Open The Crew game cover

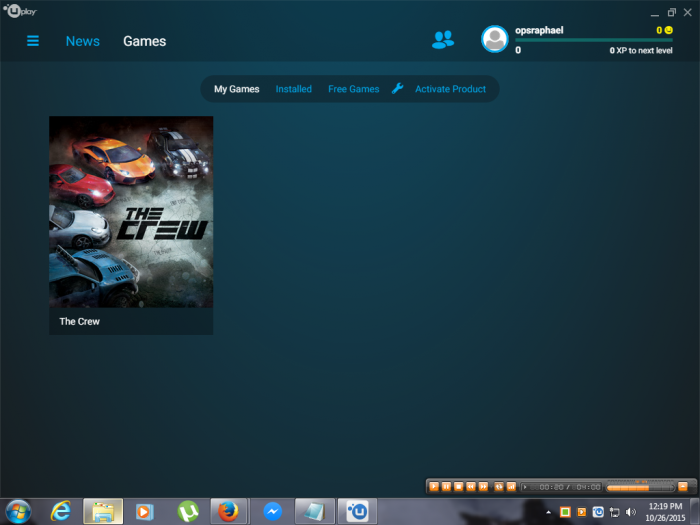coord(131,212)
